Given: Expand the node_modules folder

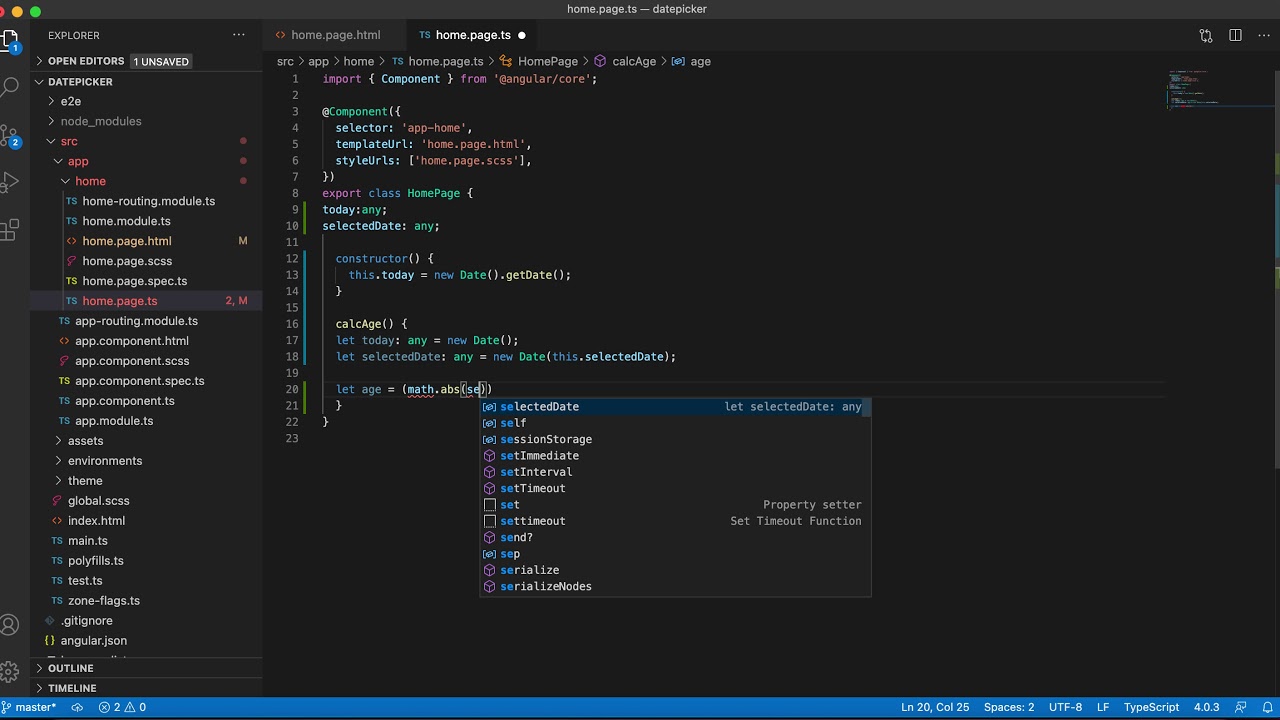Looking at the screenshot, I should [100, 121].
